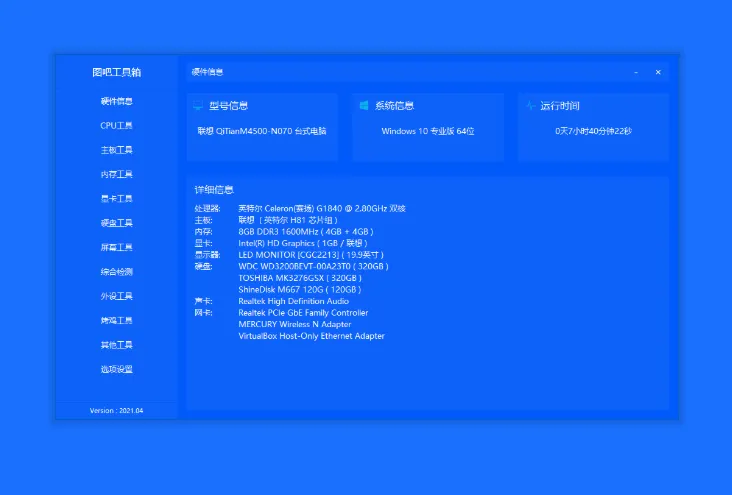Image resolution: width=732 pixels, height=495 pixels.
Task: Click the Version : 2021.04 label
Action: 116,410
